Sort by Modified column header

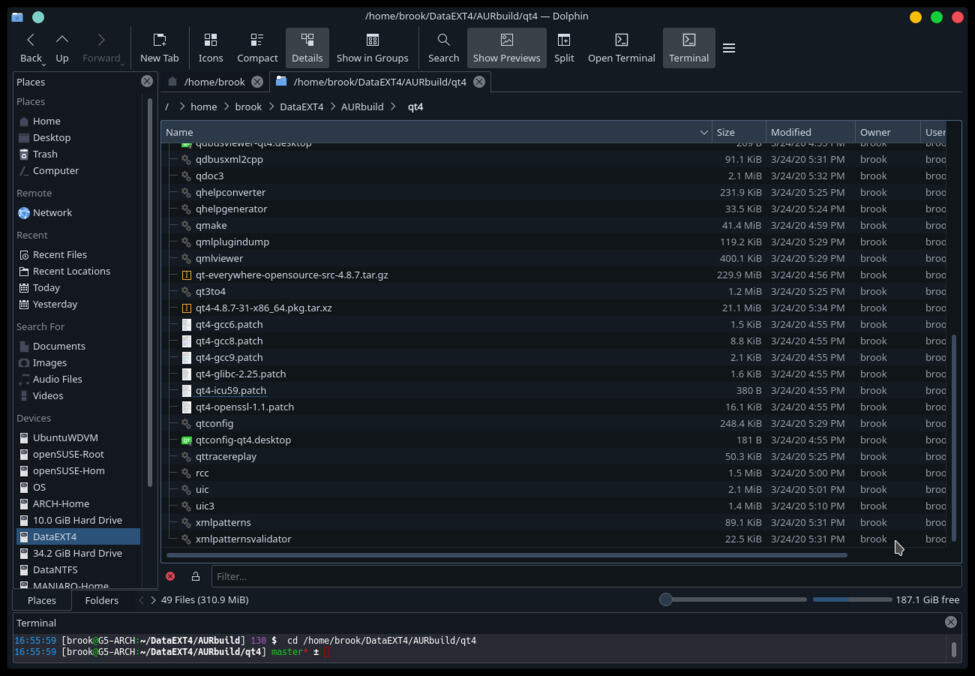[810, 132]
